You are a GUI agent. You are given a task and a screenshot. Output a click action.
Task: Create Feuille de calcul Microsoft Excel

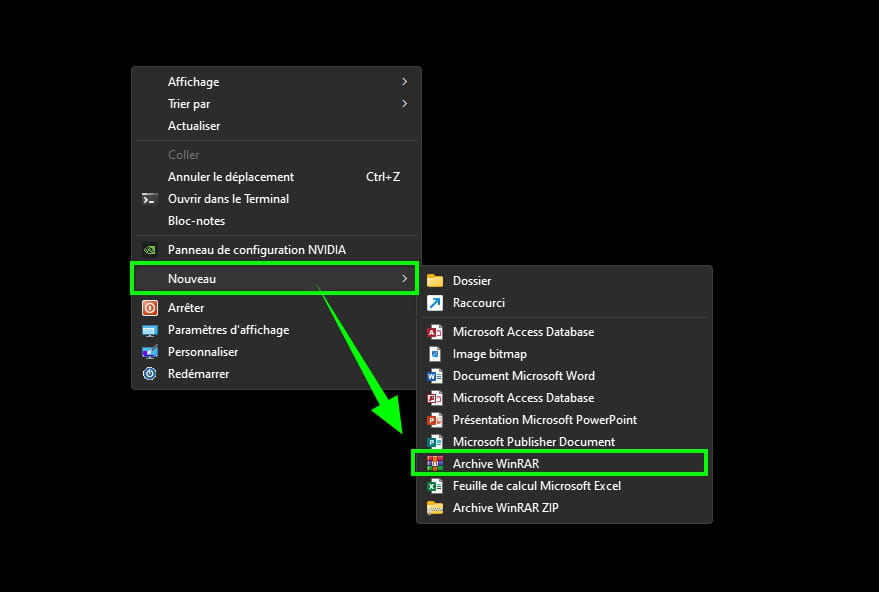pyautogui.click(x=565, y=485)
